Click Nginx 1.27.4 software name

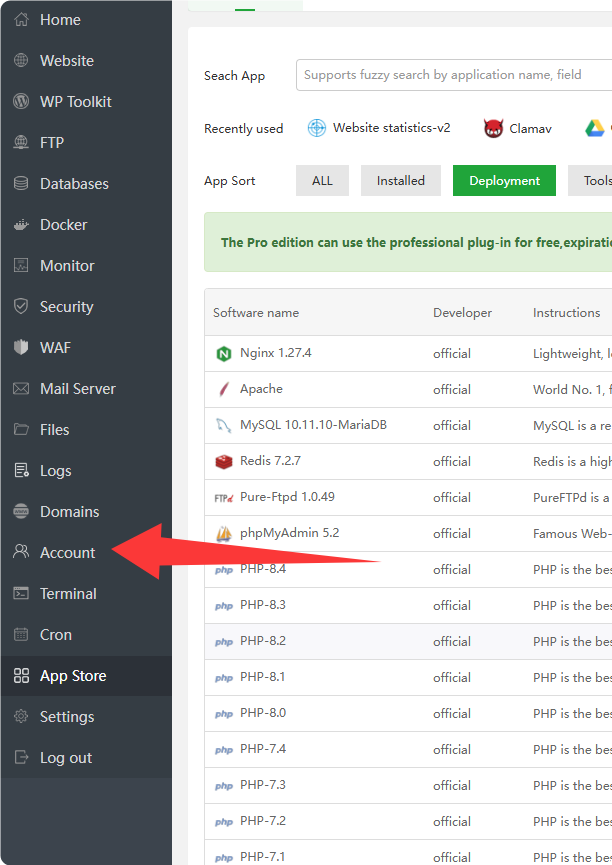click(x=275, y=353)
